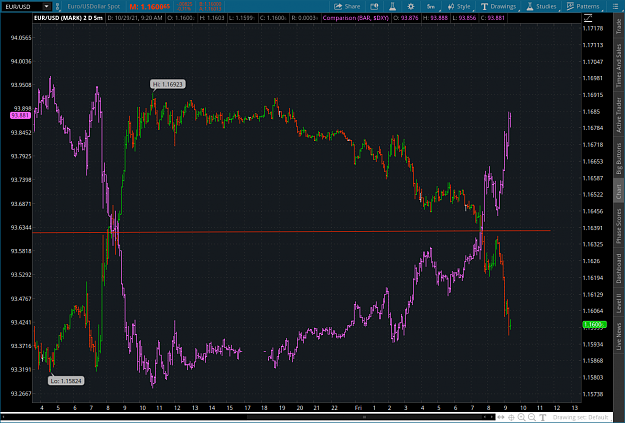Click the red horizontal price level line

click(x=291, y=232)
